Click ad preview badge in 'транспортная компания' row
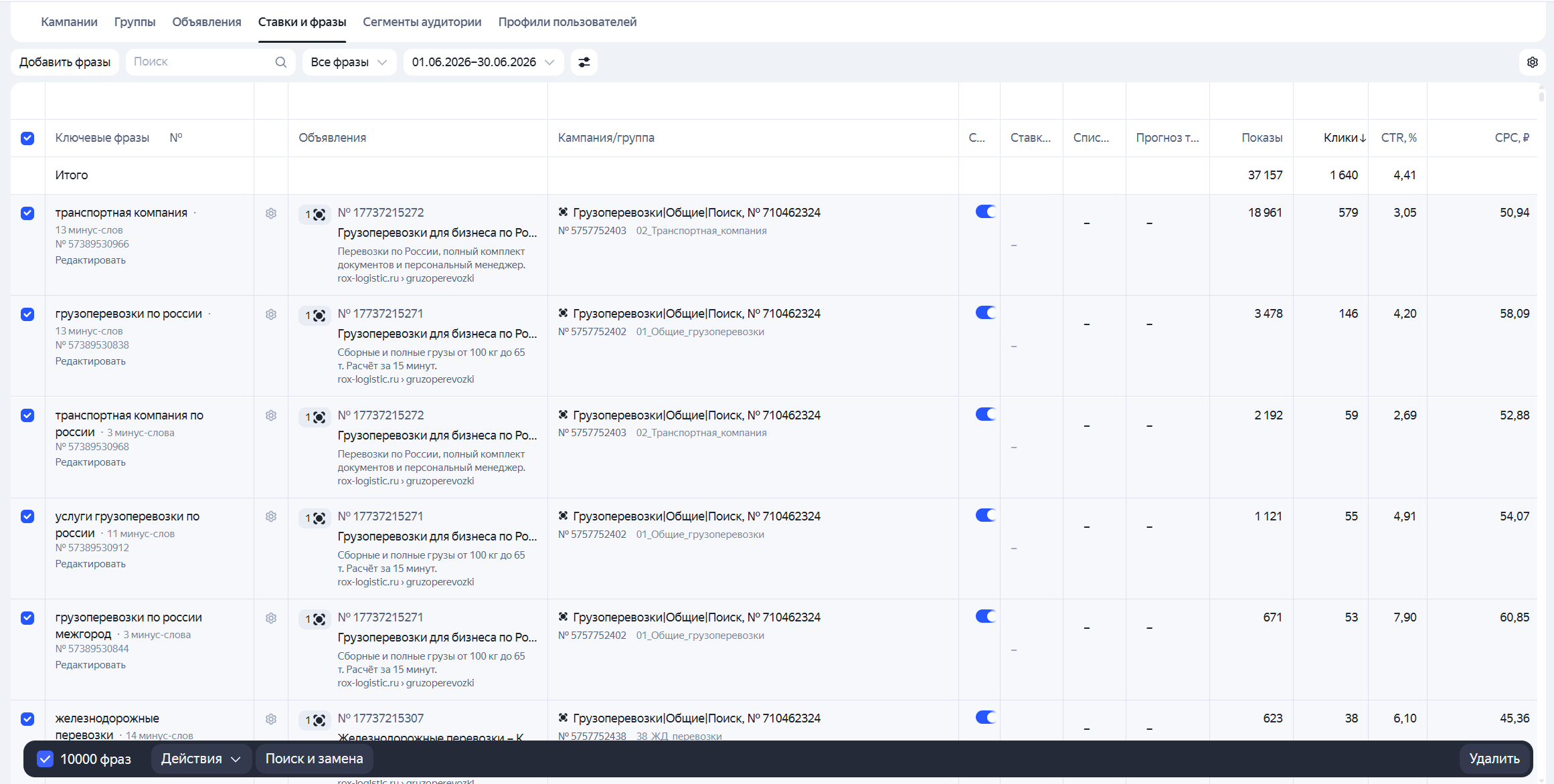The width and height of the screenshot is (1554, 784). pos(315,215)
